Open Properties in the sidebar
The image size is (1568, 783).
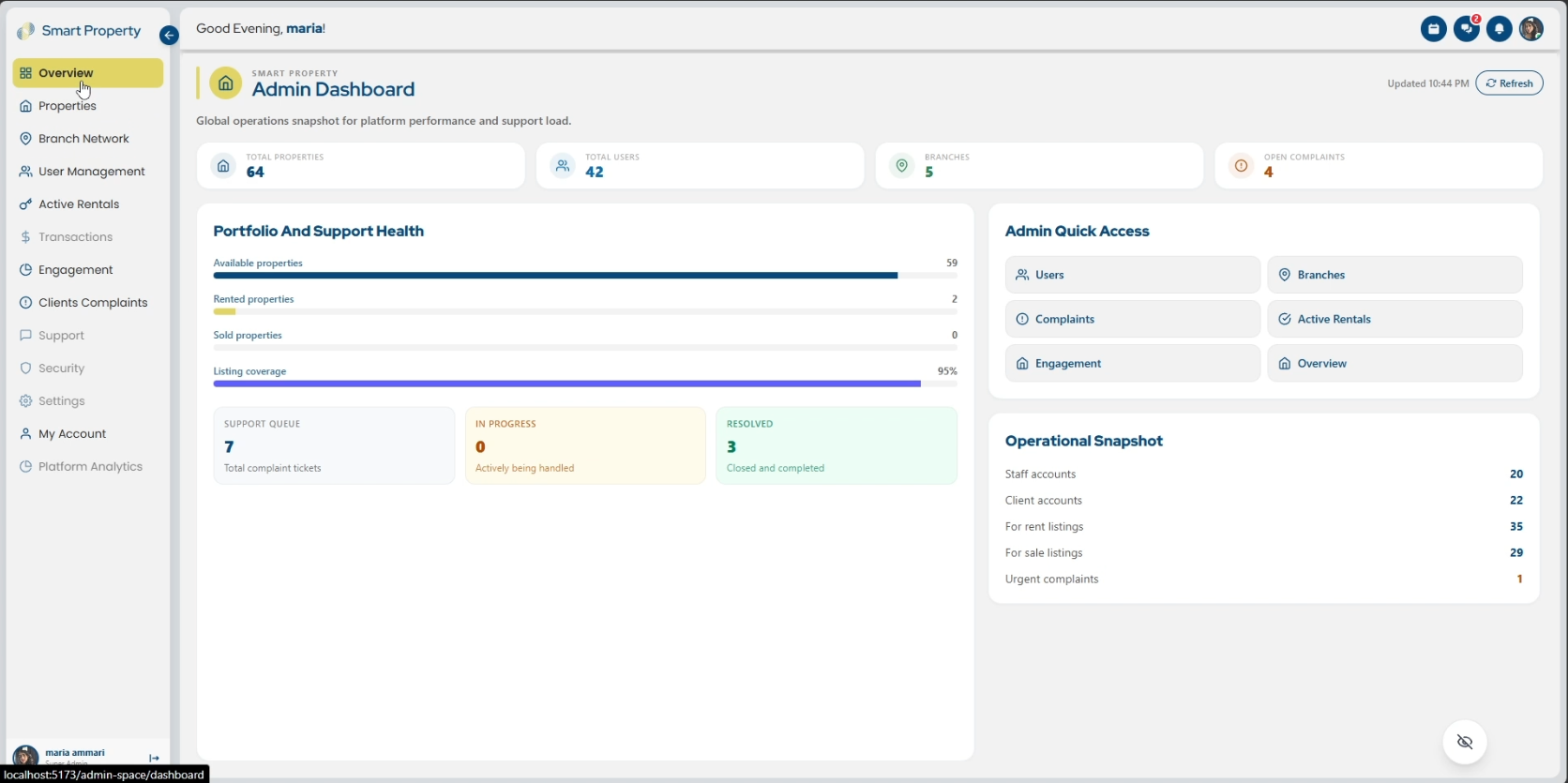pos(88,106)
